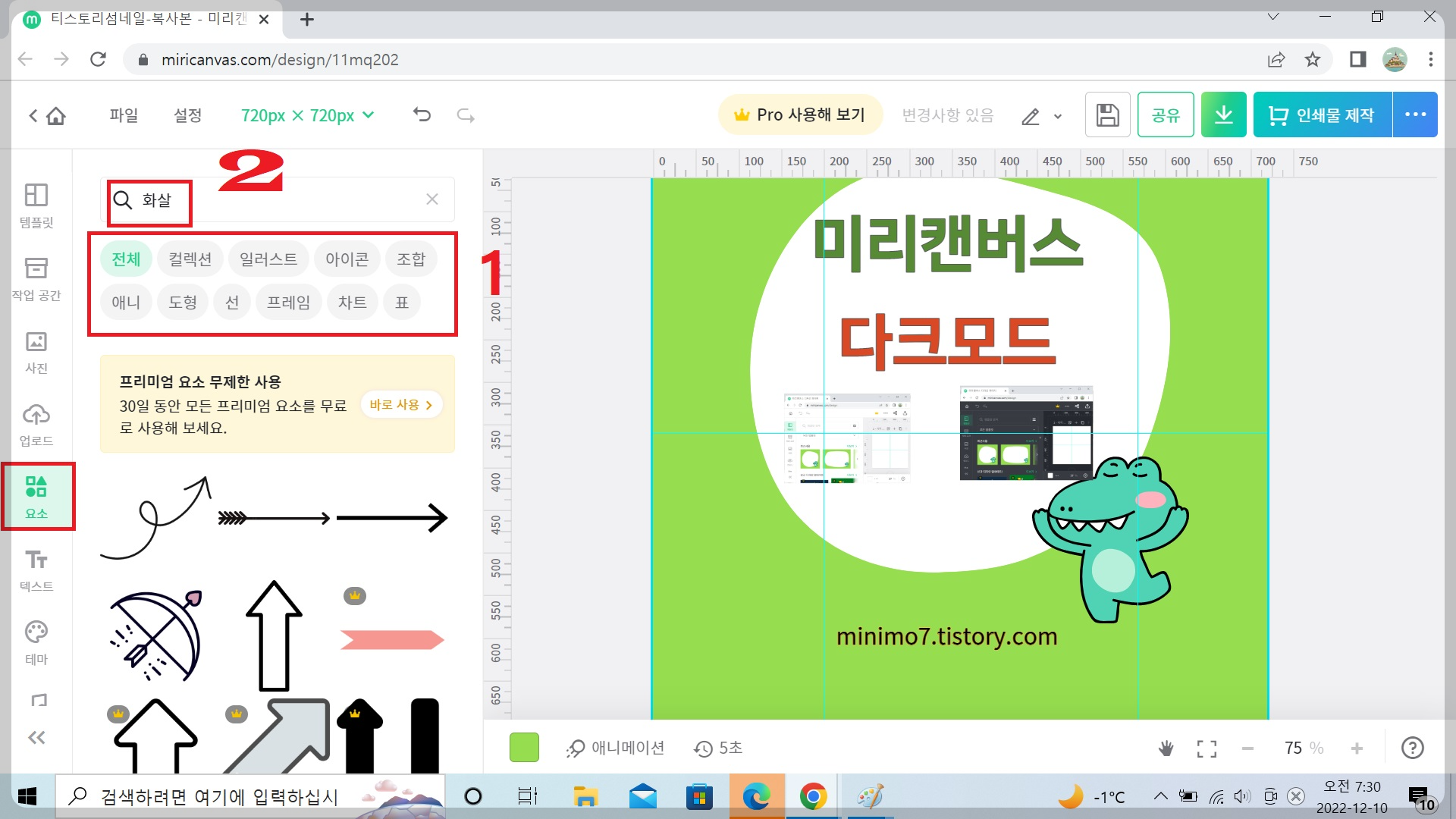The width and height of the screenshot is (1456, 819).
Task: Click Pro 사용해 보기 button
Action: 800,115
